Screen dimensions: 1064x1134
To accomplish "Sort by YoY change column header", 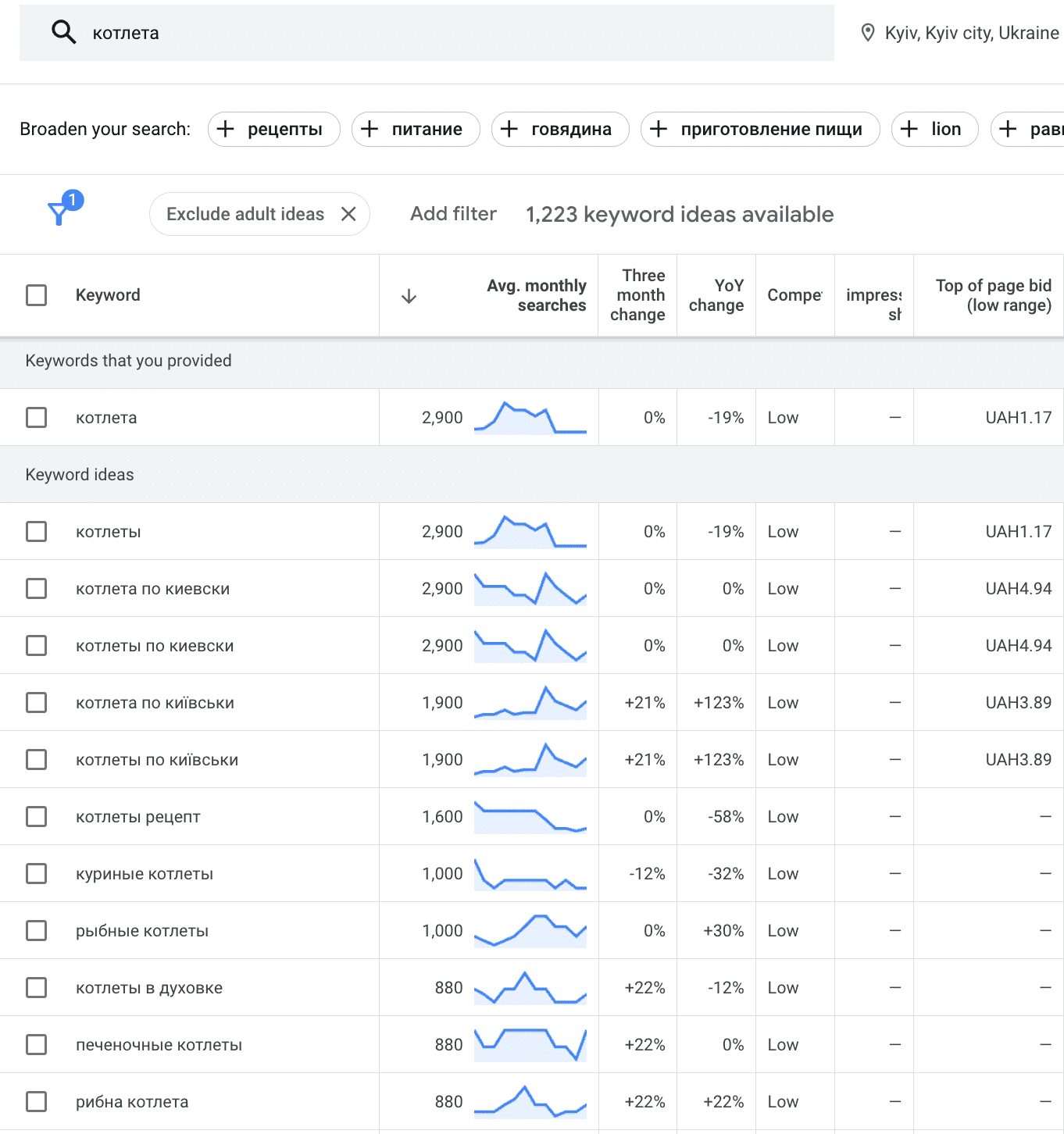I will 716,295.
